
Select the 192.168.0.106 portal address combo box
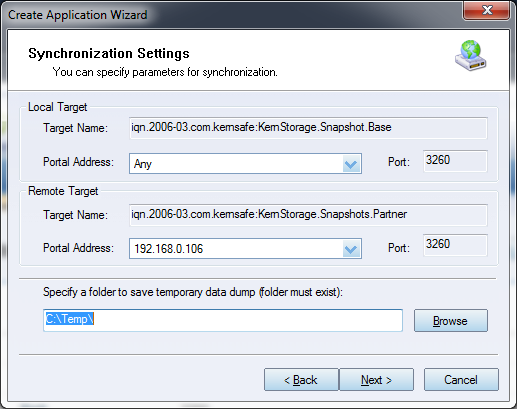pos(245,249)
